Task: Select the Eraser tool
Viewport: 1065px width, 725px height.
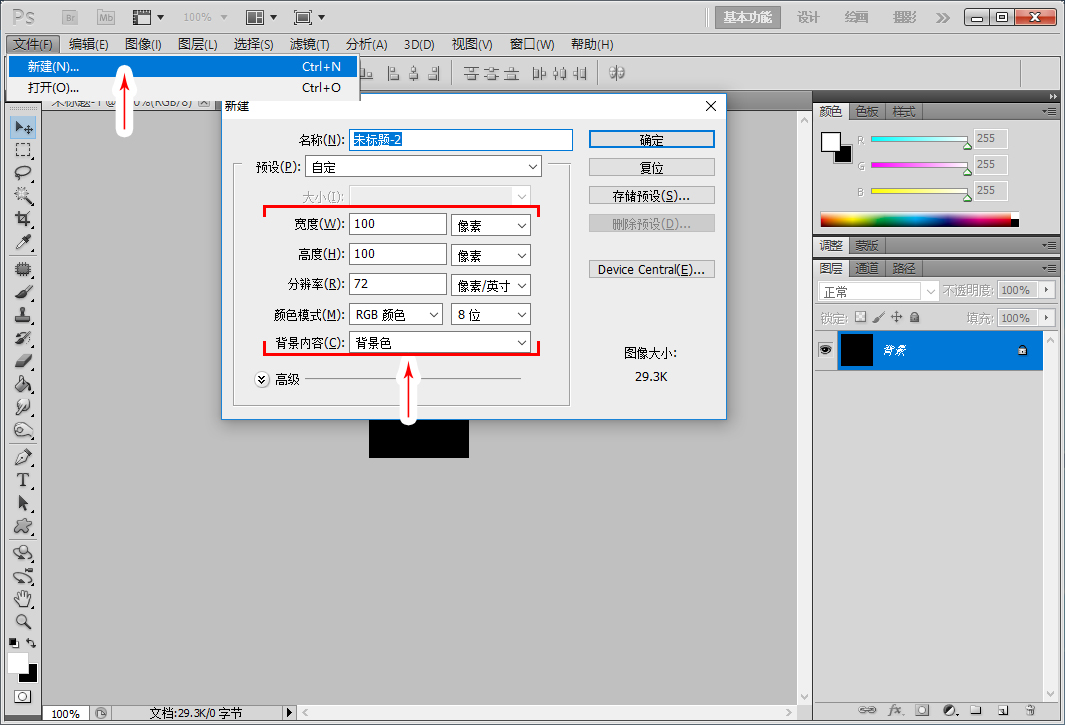Action: (23, 361)
